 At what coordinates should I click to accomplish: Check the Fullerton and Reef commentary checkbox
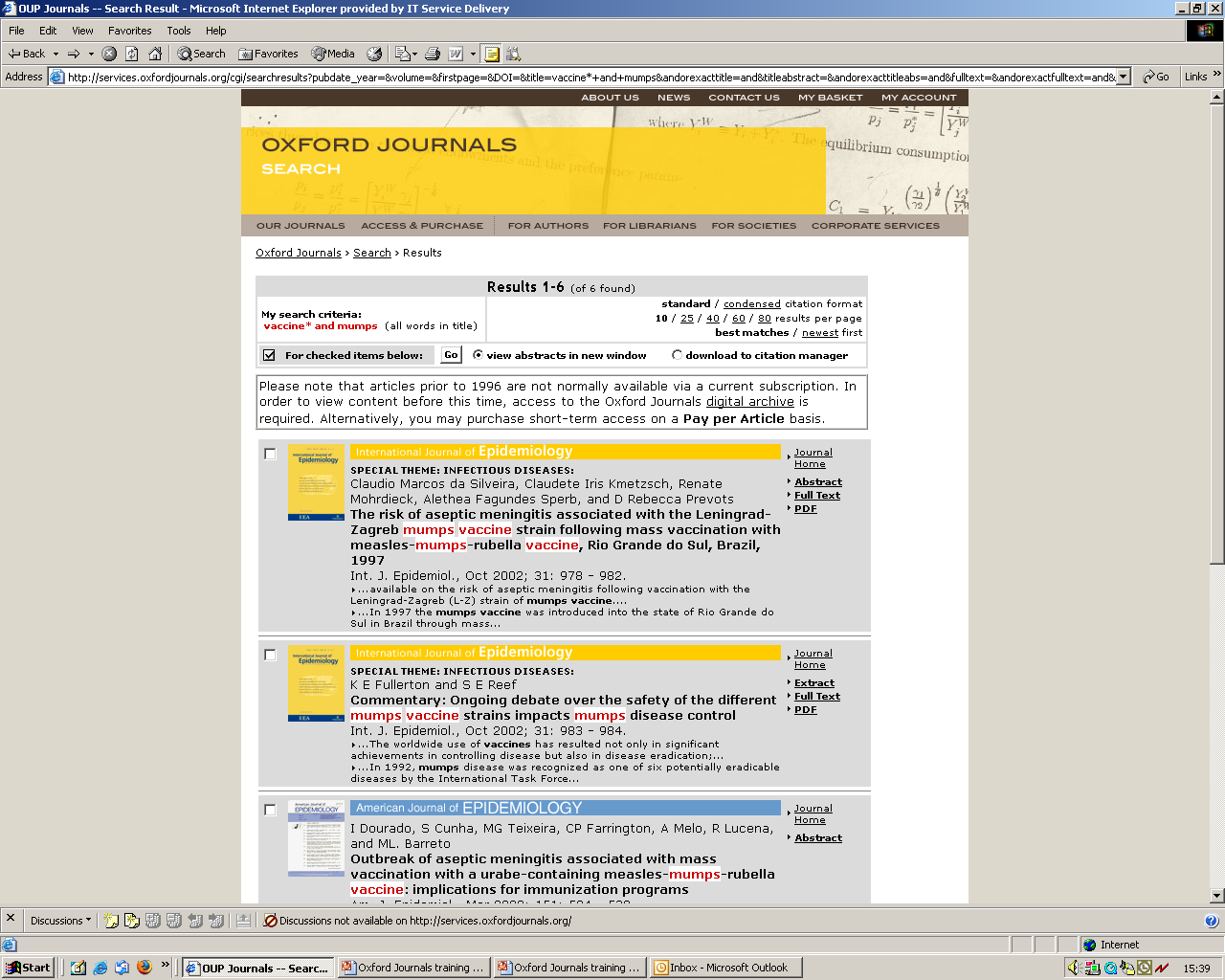(270, 655)
